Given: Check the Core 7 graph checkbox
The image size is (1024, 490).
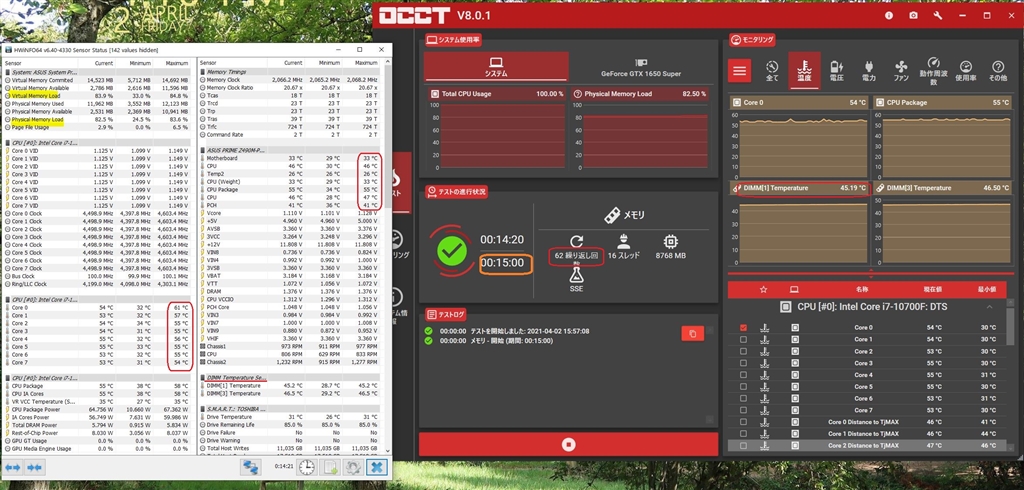Looking at the screenshot, I should point(743,410).
